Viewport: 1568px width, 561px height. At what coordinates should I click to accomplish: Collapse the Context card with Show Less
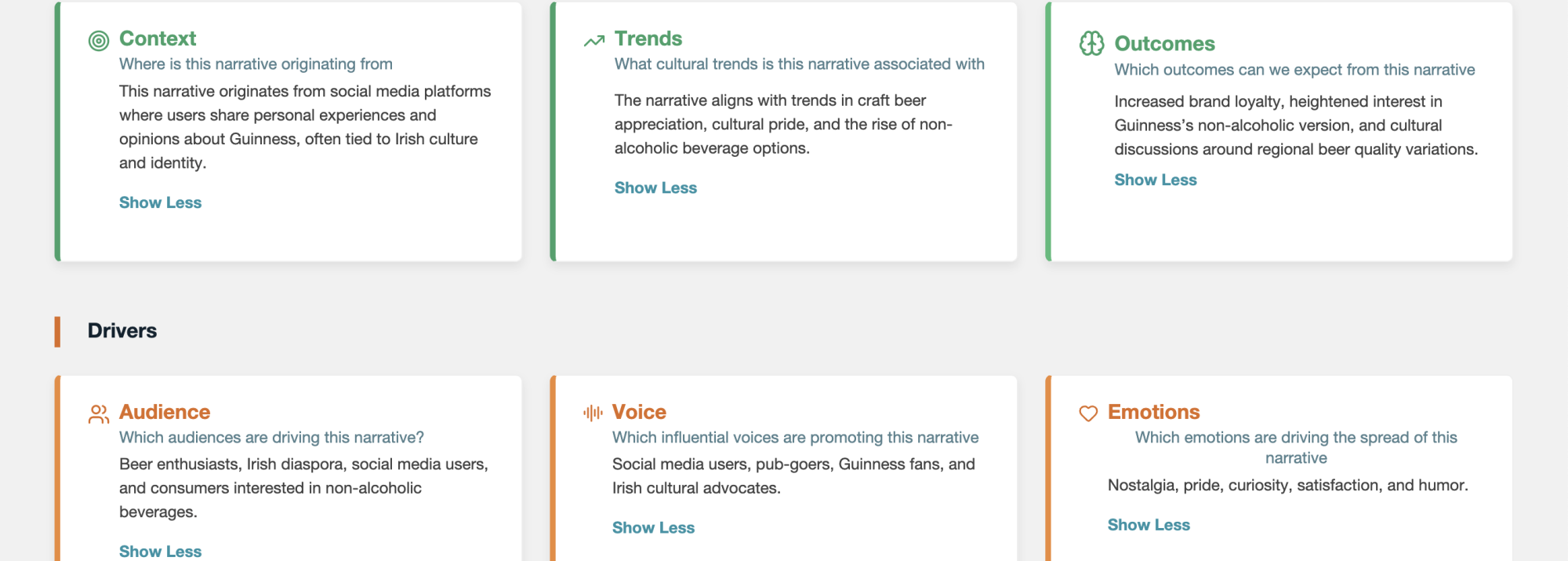(x=160, y=202)
